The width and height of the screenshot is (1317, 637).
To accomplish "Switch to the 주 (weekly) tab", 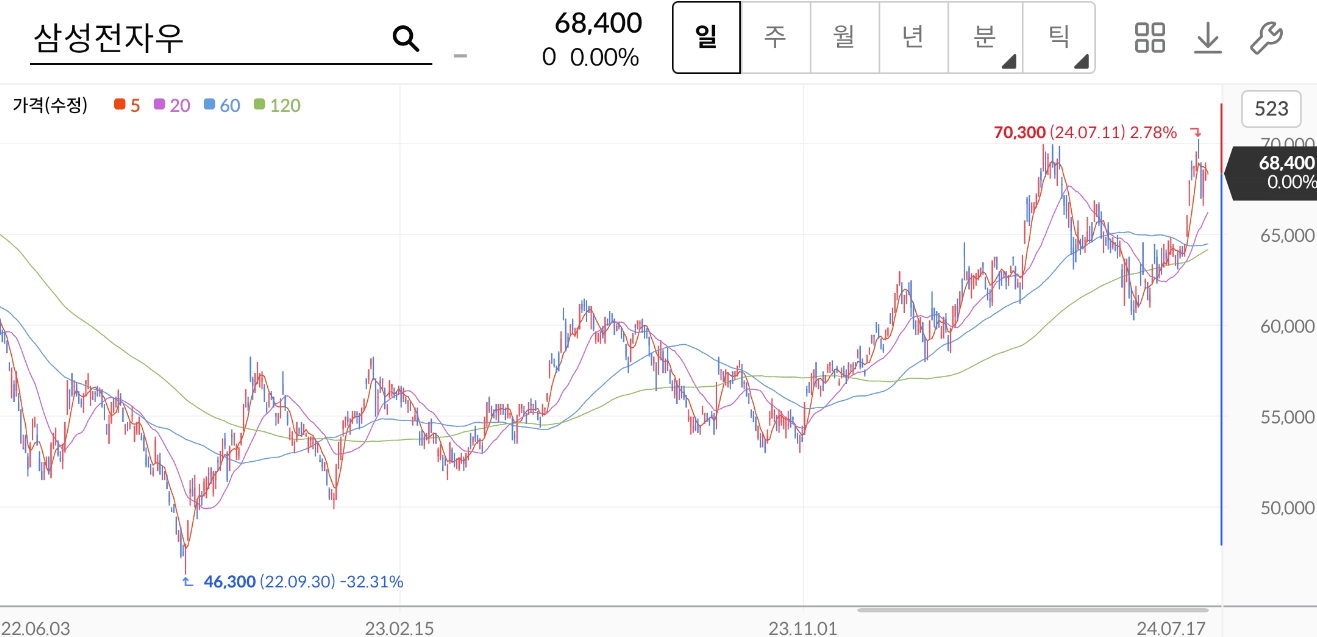I will click(775, 38).
